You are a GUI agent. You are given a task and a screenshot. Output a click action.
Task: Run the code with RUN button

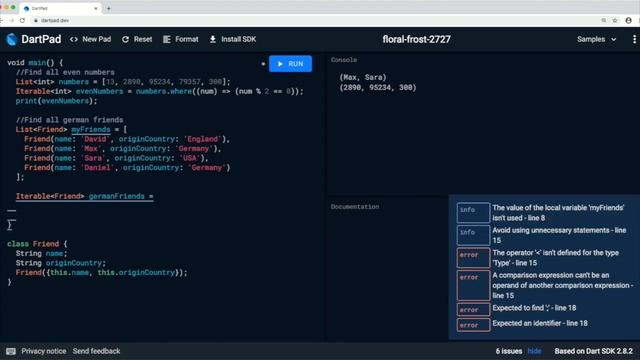pos(290,64)
